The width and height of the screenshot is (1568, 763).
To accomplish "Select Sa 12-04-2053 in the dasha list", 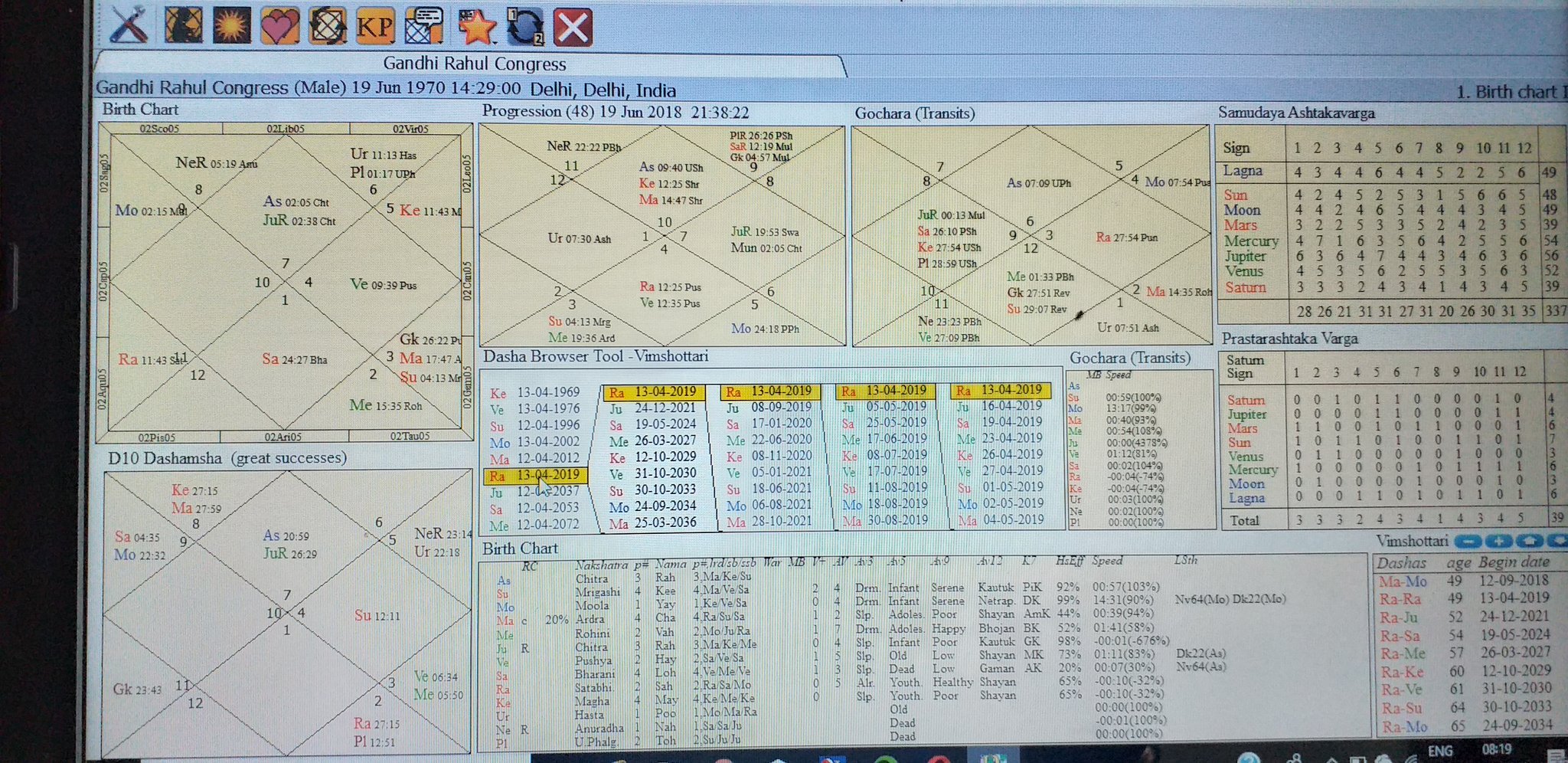I will [x=534, y=509].
